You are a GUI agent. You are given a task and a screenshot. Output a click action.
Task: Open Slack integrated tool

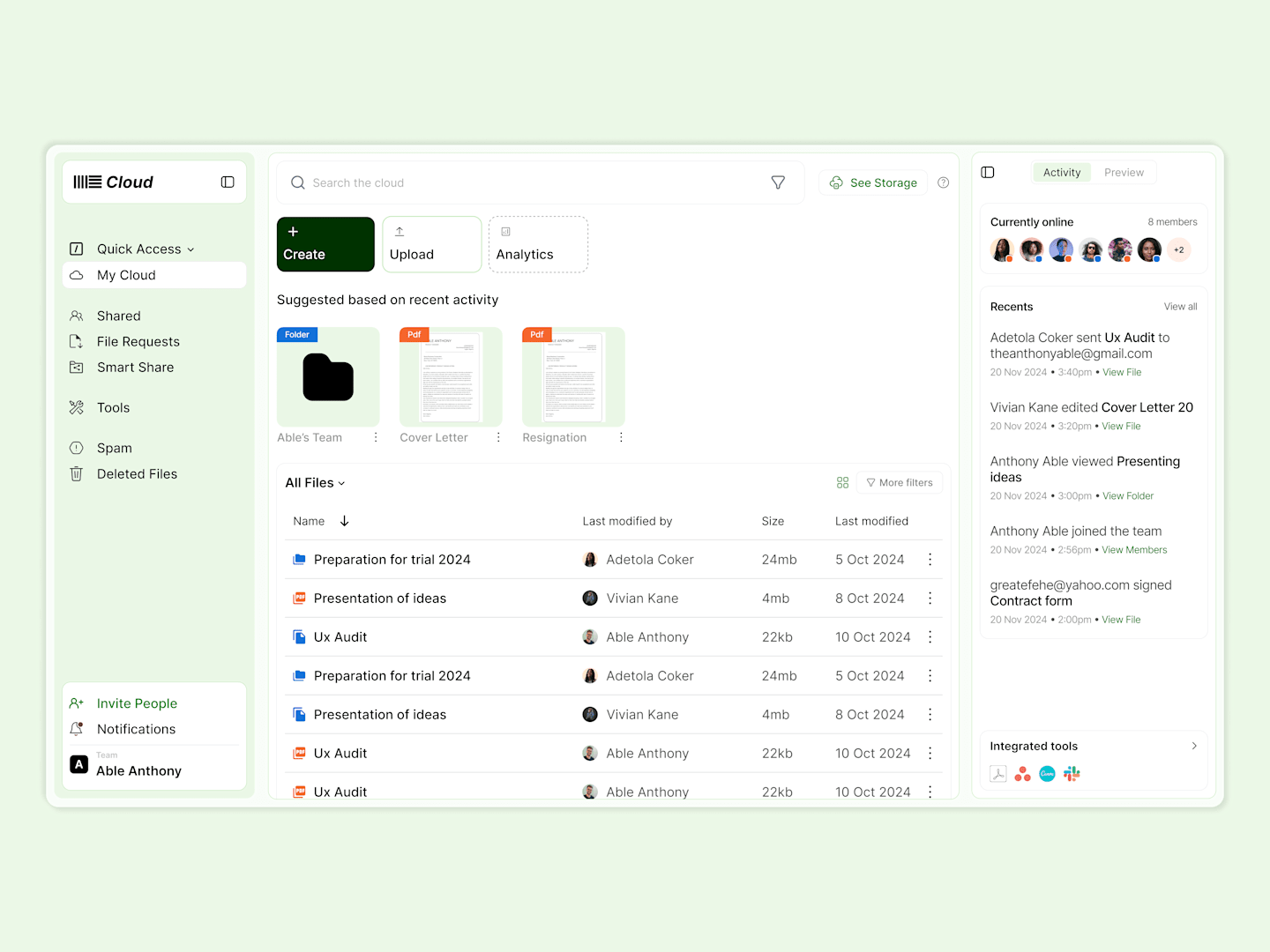click(1072, 774)
